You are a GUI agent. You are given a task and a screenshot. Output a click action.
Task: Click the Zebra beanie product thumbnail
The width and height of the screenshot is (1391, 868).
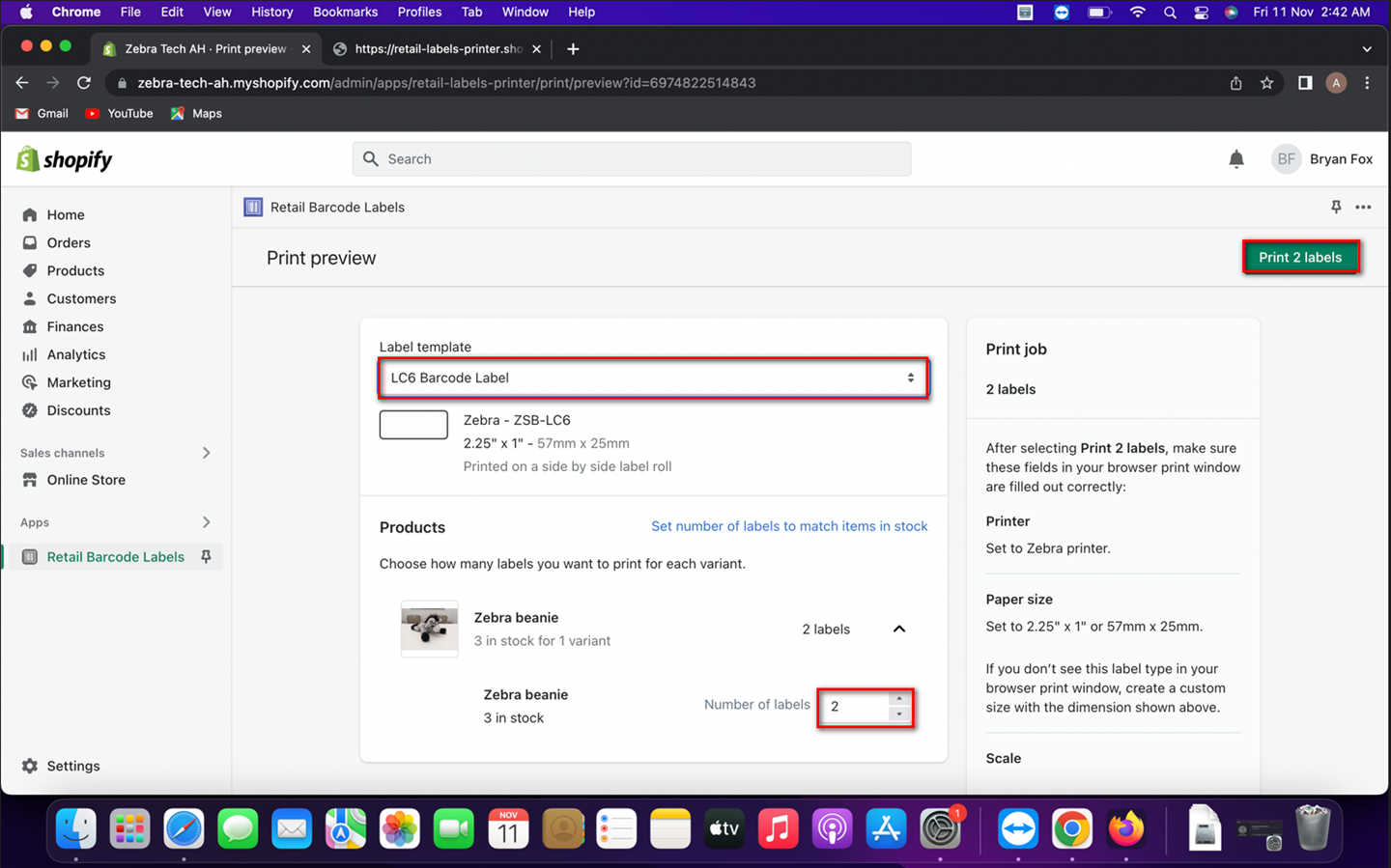pos(430,629)
